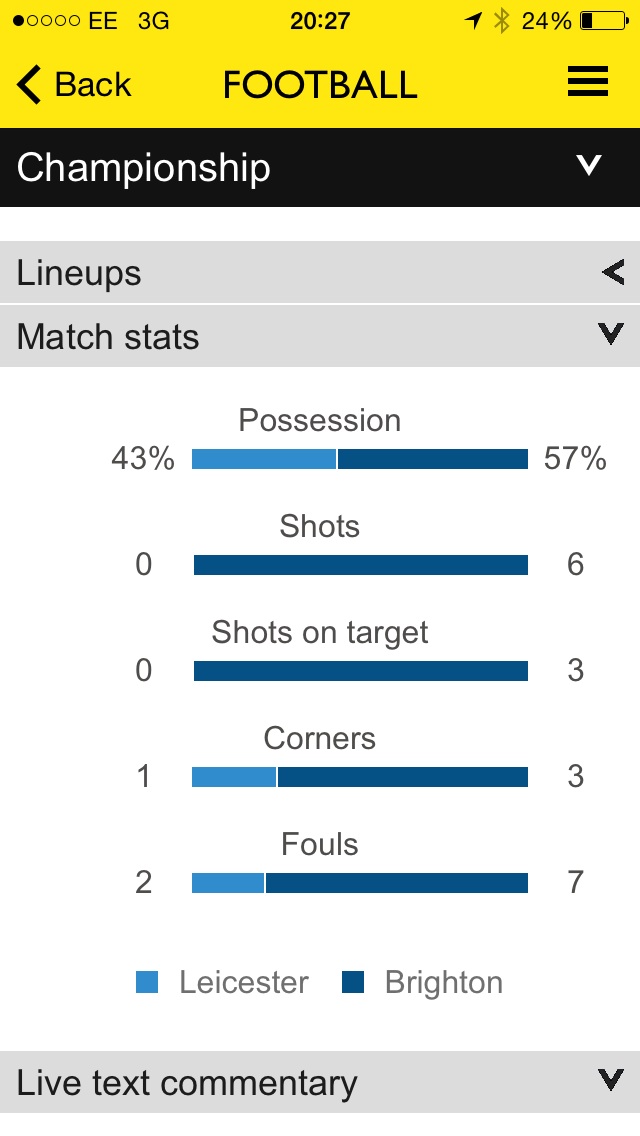Click the Leicester light blue legend square
The width and height of the screenshot is (640, 1136).
[x=146, y=982]
